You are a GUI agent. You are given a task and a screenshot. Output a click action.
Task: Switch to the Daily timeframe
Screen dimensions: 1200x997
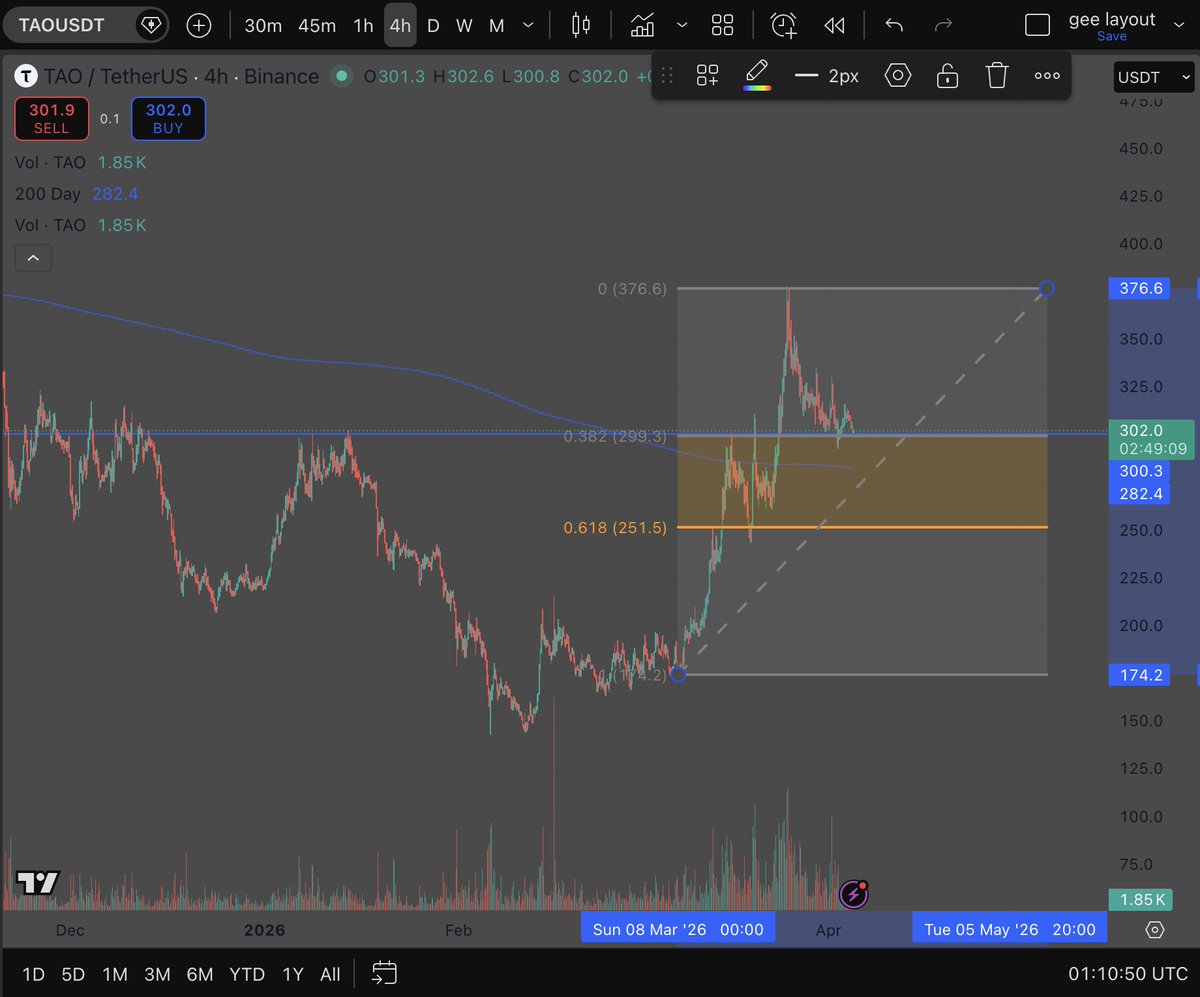point(433,26)
